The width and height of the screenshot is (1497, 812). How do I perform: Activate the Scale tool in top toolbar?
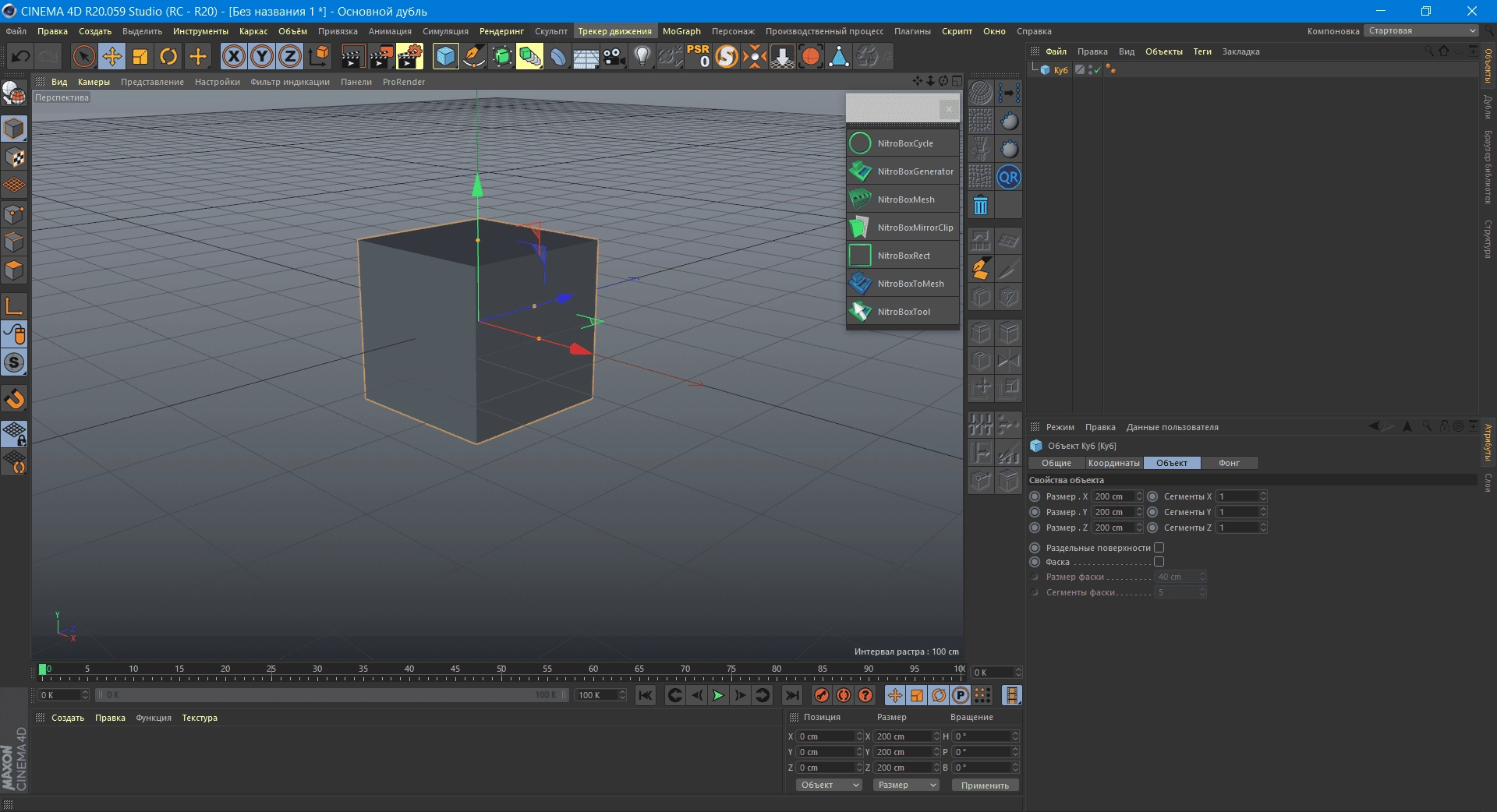(x=140, y=56)
